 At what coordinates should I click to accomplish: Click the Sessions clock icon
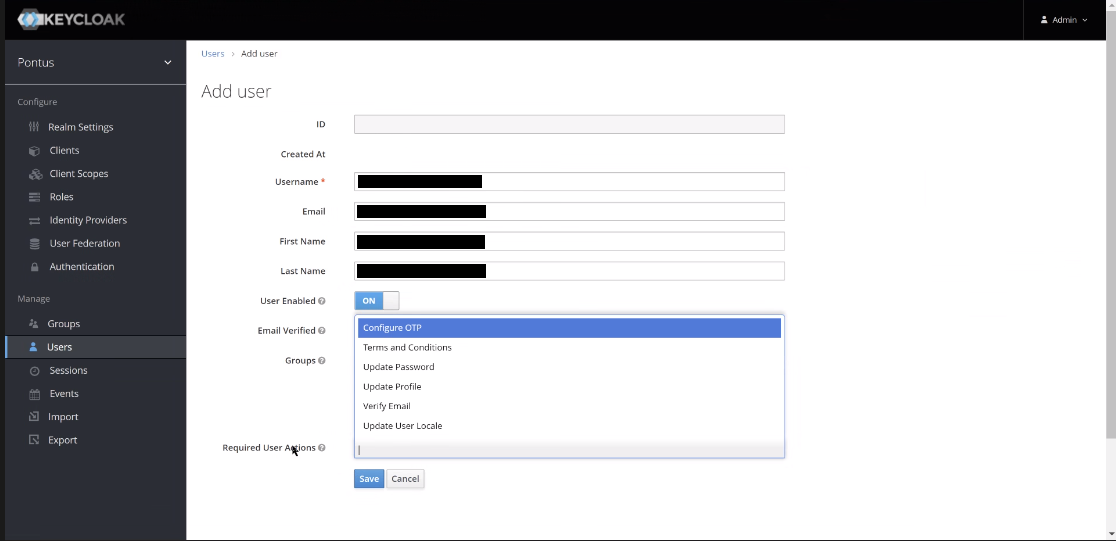tap(34, 370)
